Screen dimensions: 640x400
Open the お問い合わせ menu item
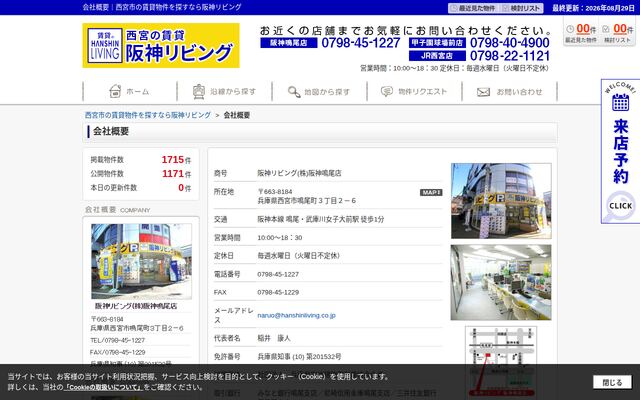[509, 91]
